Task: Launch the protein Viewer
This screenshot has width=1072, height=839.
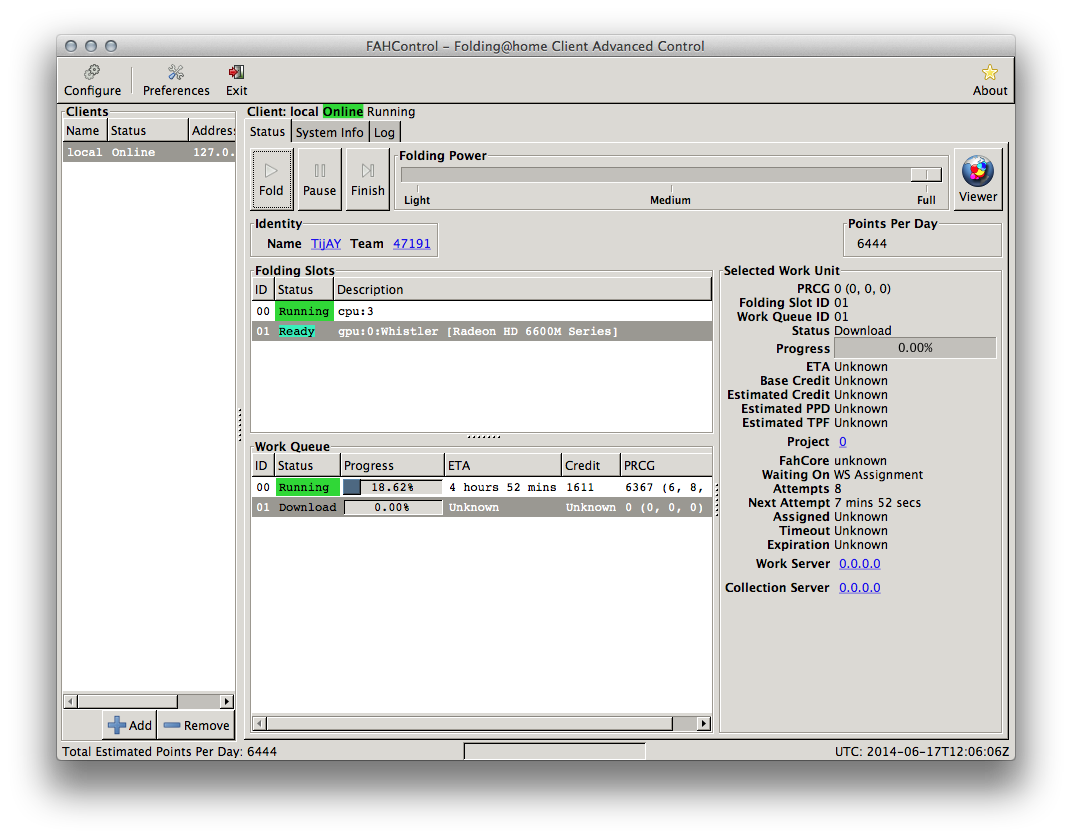Action: tap(978, 179)
